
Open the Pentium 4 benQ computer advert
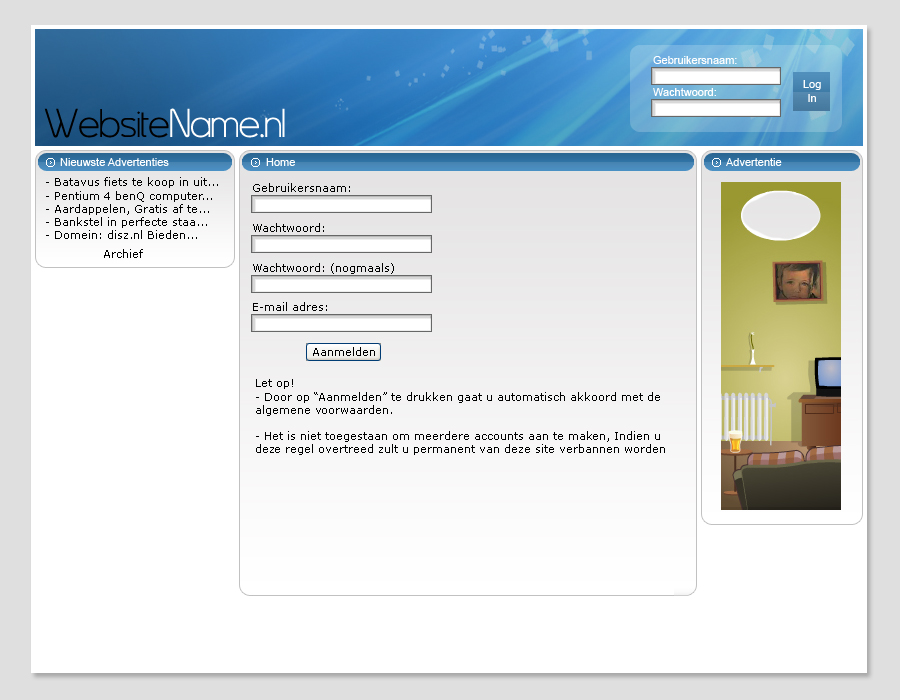(x=129, y=196)
